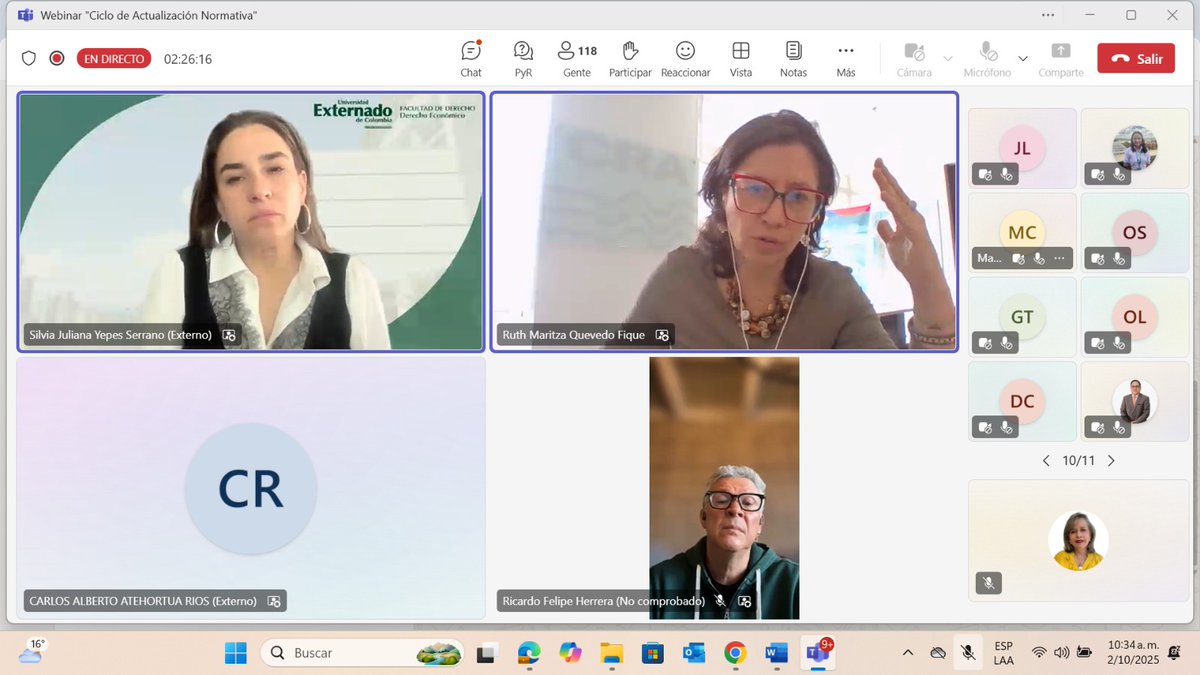The image size is (1200, 675).
Task: Click screen share icon beside Silvia's name
Action: point(229,335)
